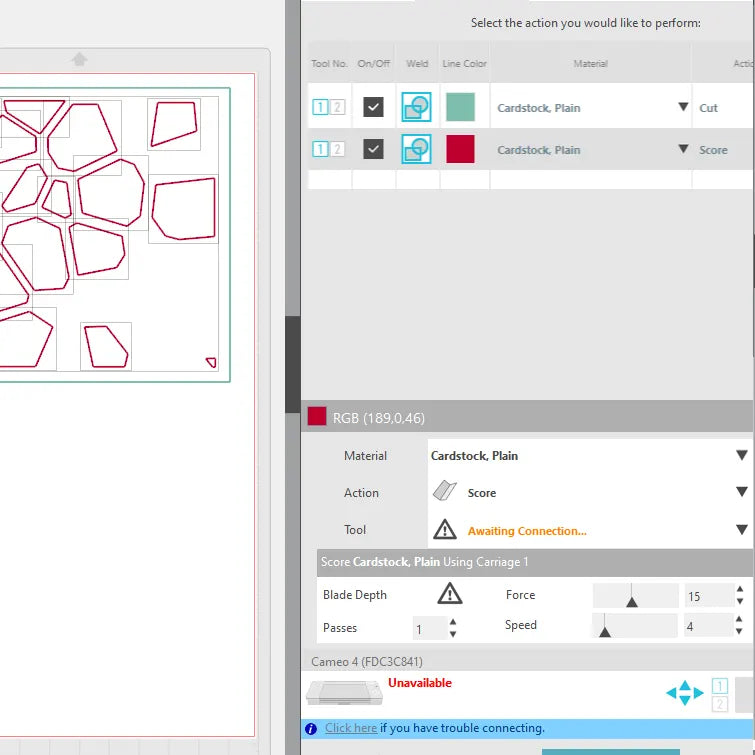Viewport: 755px width, 755px height.
Task: Click the Cameo 4 machine icon
Action: [x=345, y=692]
